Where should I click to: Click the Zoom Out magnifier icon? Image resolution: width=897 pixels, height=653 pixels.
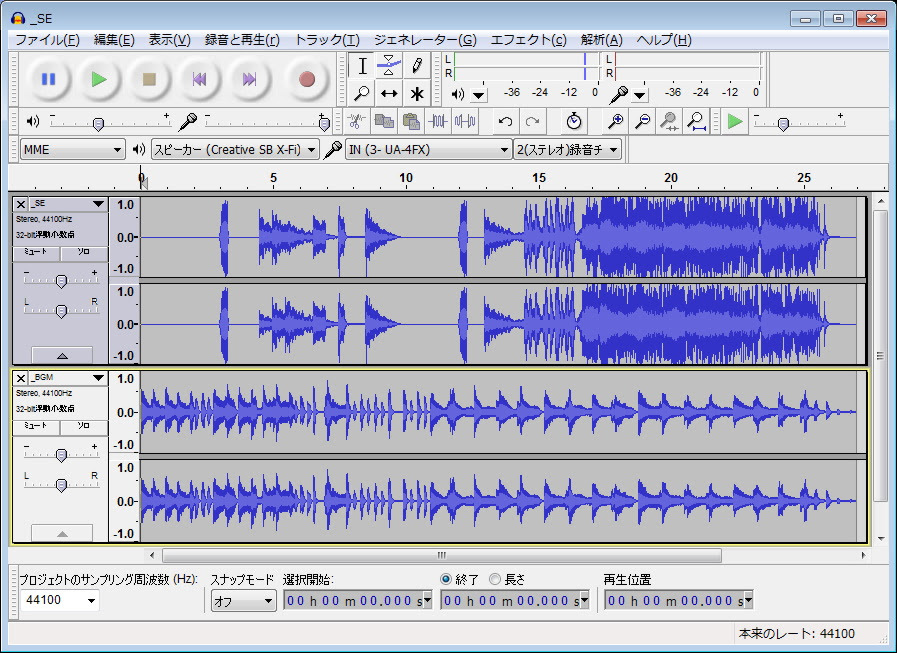pos(642,121)
